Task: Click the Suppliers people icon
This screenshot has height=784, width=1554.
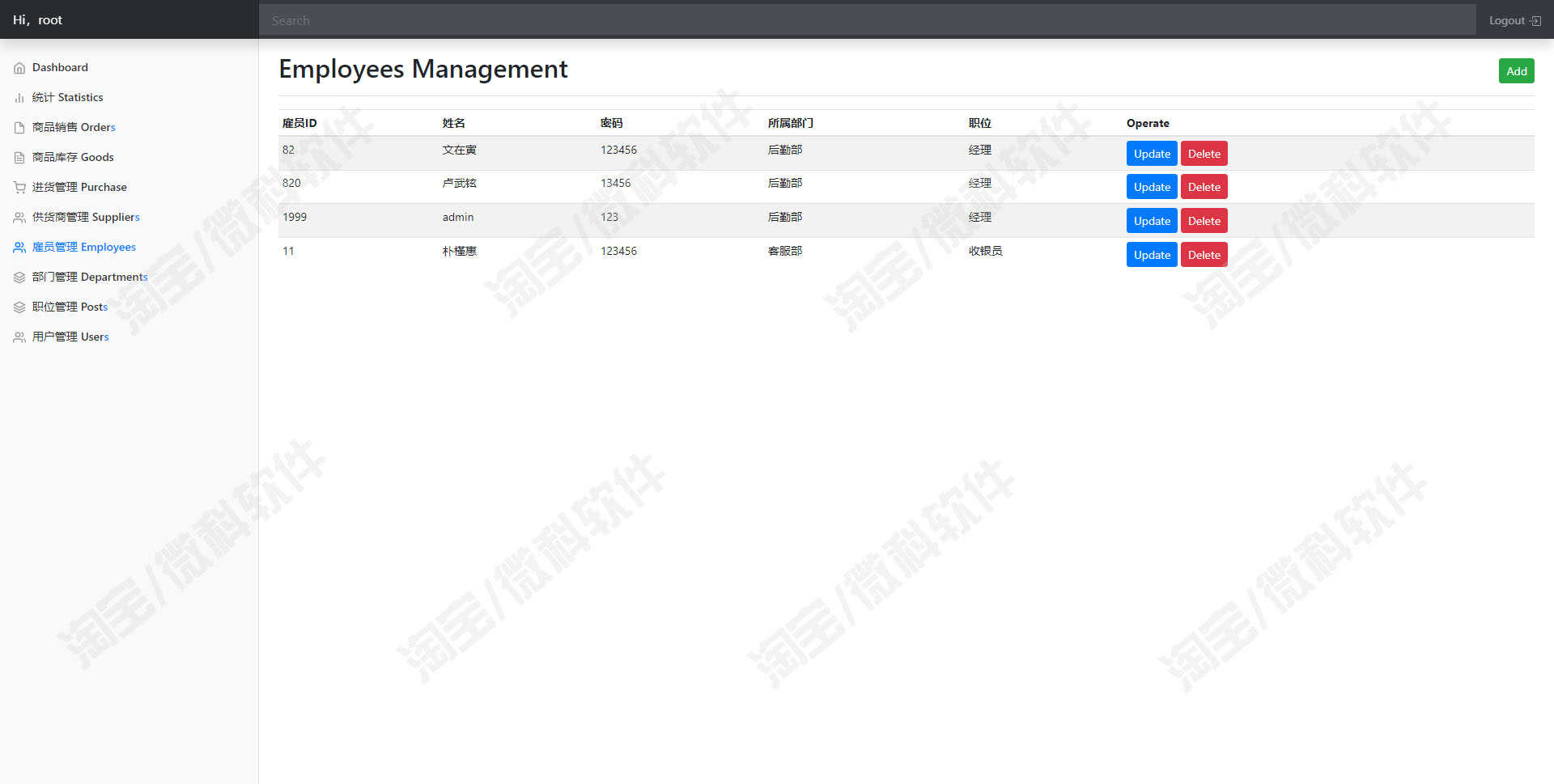Action: [19, 218]
